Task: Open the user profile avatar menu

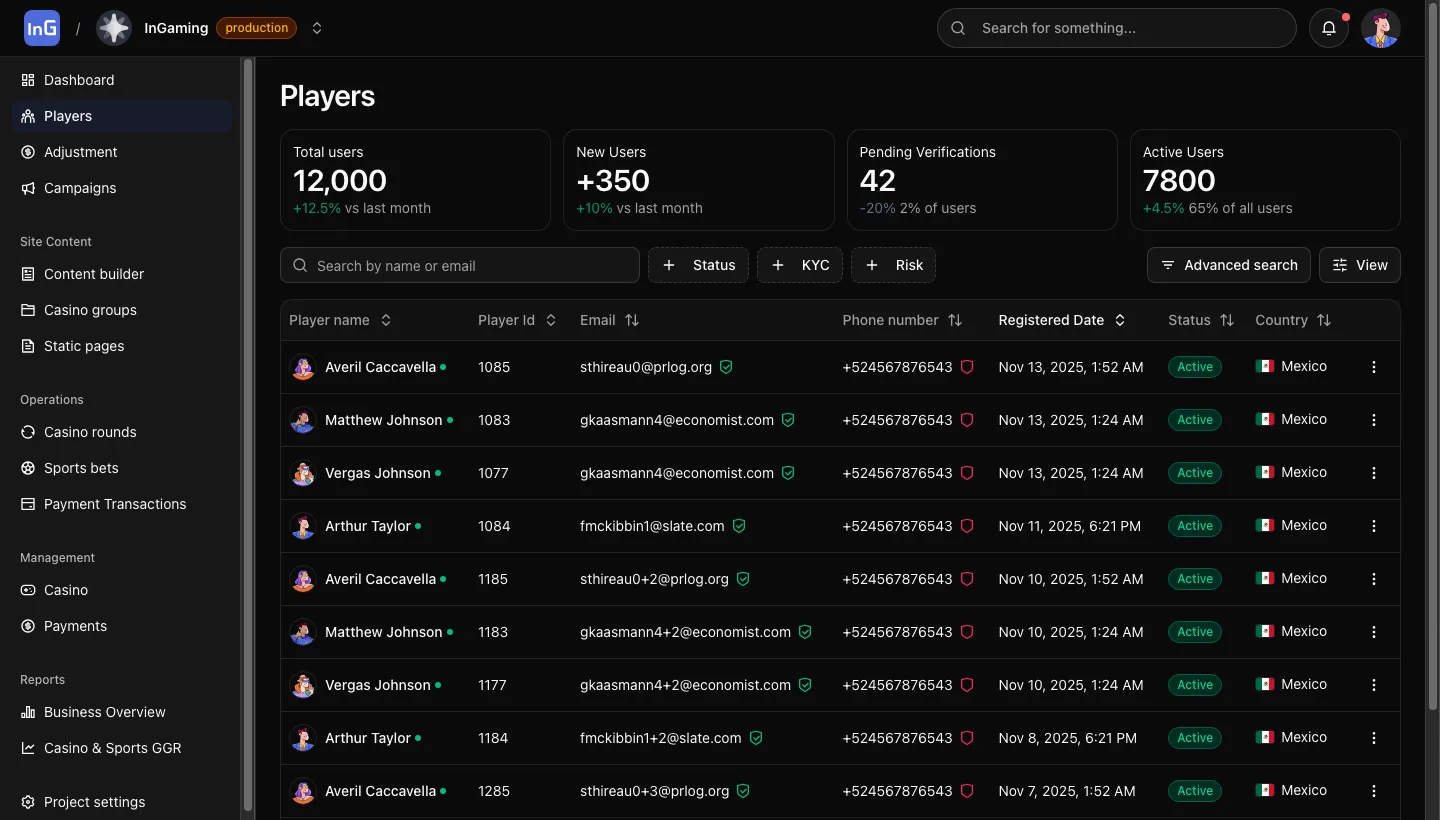Action: 1381,28
